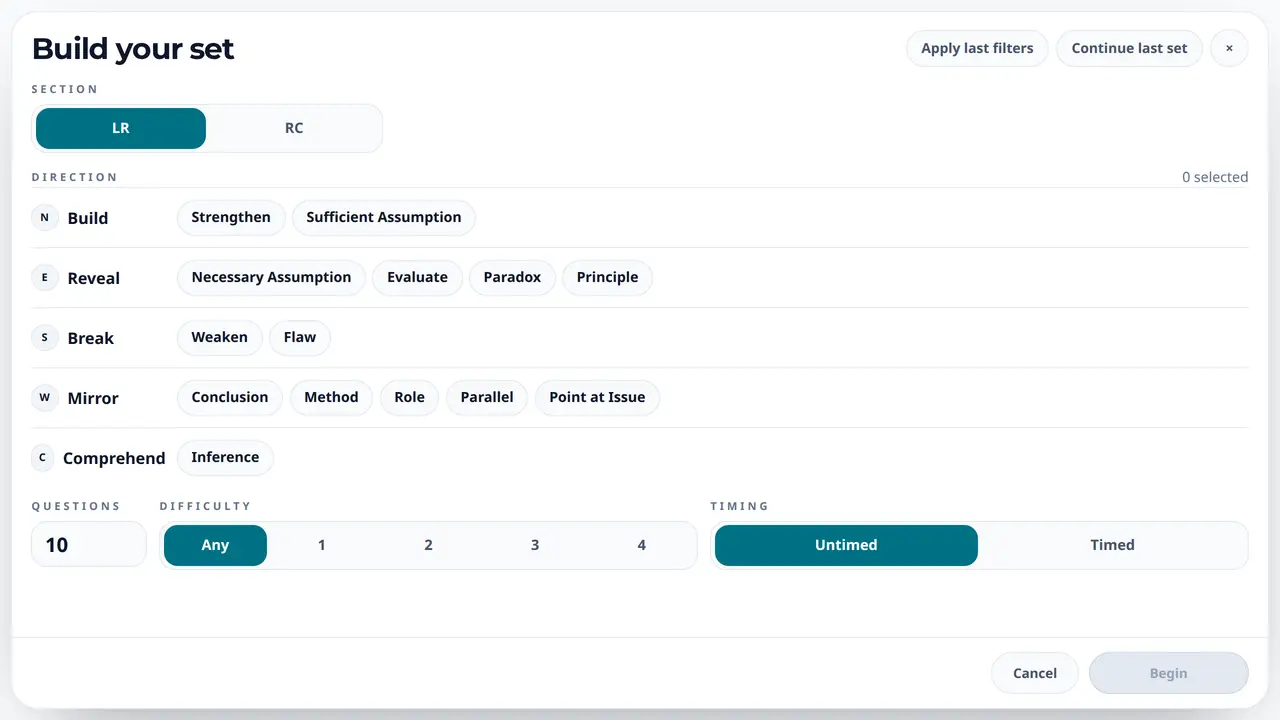Focus the Questions count field
The height and width of the screenshot is (720, 1280).
[89, 545]
